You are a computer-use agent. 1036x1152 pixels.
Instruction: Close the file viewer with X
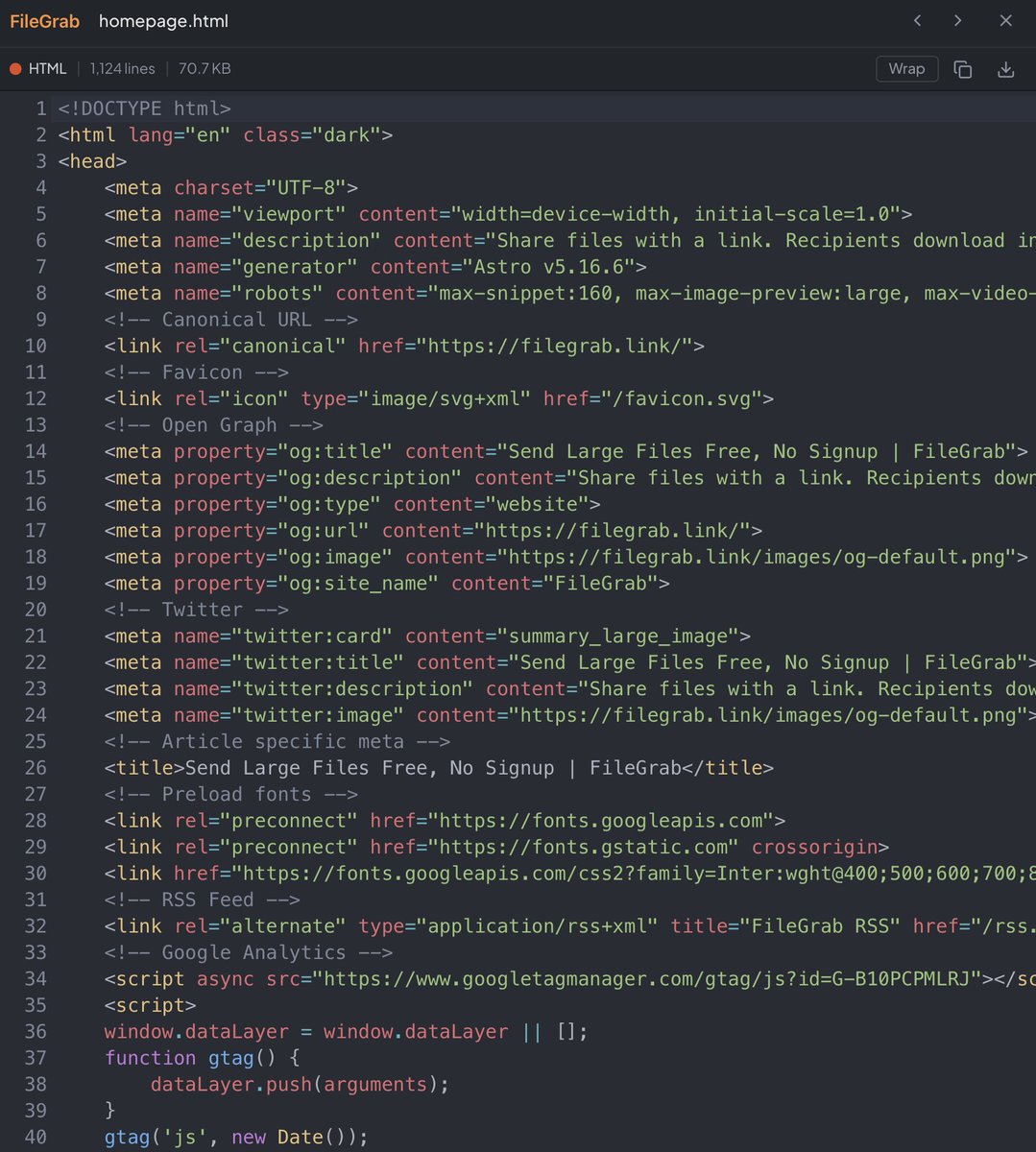tap(1005, 20)
